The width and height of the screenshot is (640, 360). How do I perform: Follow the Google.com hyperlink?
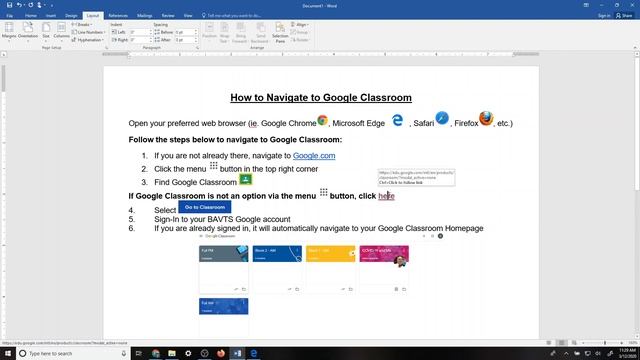314,156
